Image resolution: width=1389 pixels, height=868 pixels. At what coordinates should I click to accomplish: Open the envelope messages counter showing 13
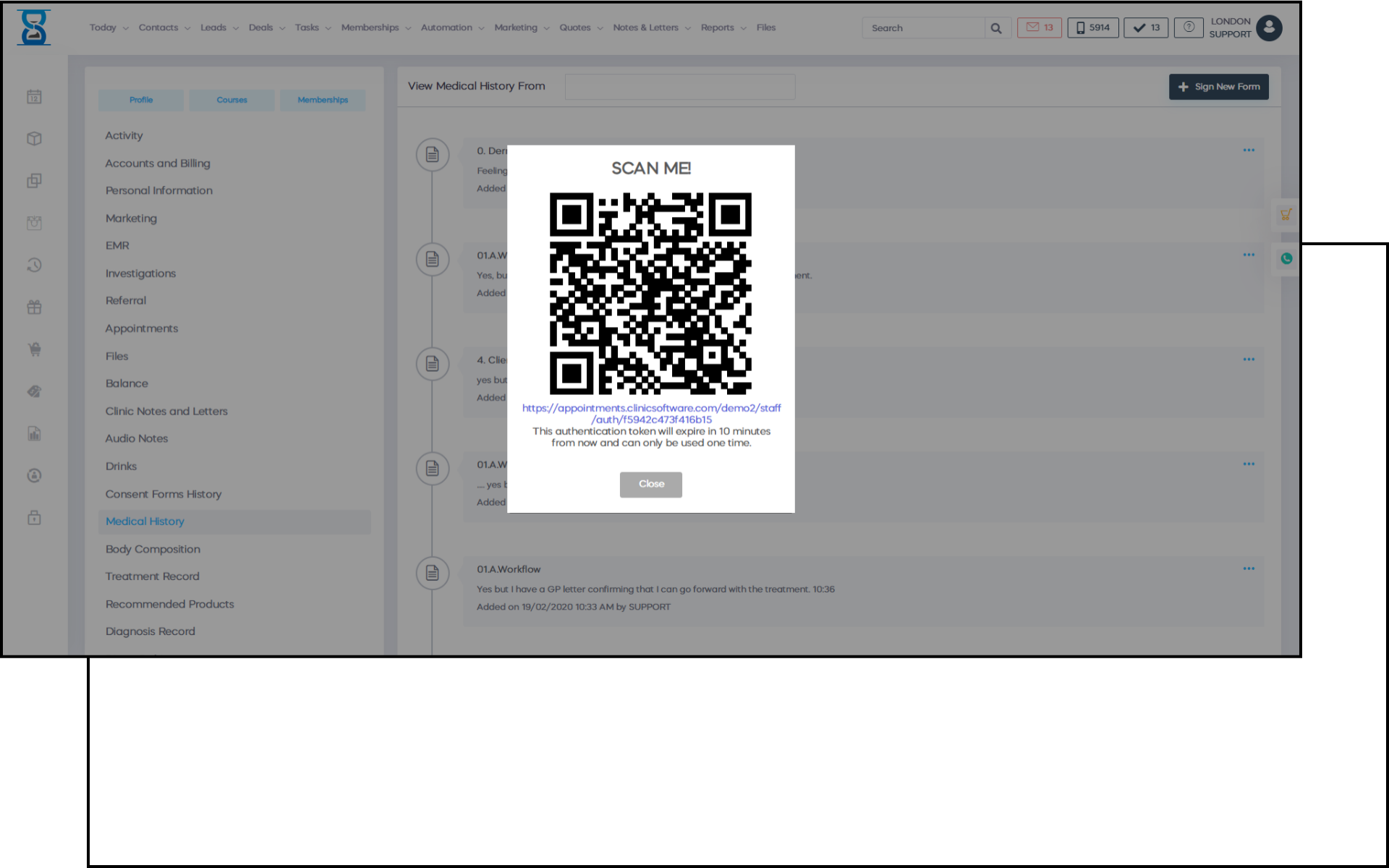[1039, 27]
